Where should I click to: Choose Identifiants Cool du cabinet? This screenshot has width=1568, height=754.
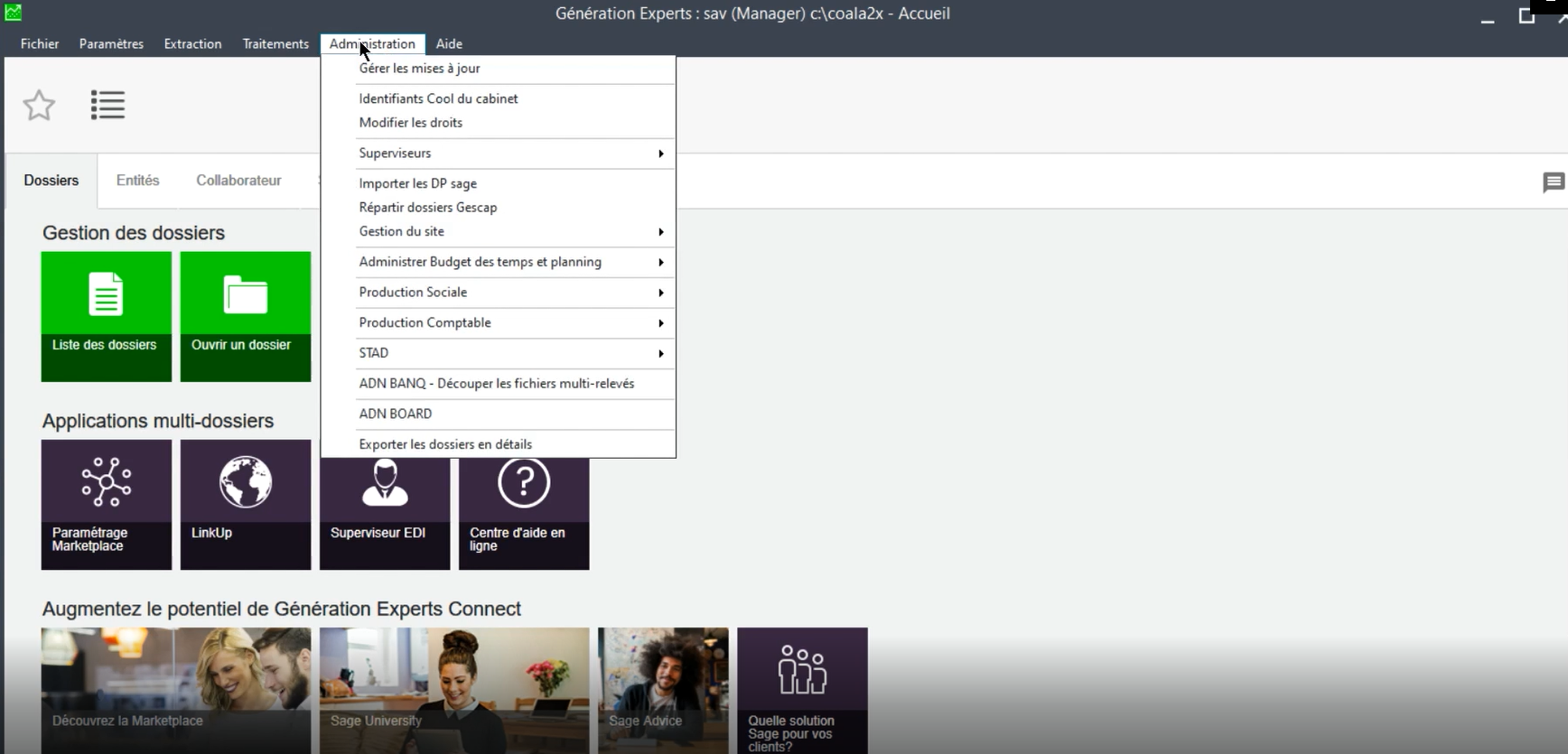coord(499,98)
